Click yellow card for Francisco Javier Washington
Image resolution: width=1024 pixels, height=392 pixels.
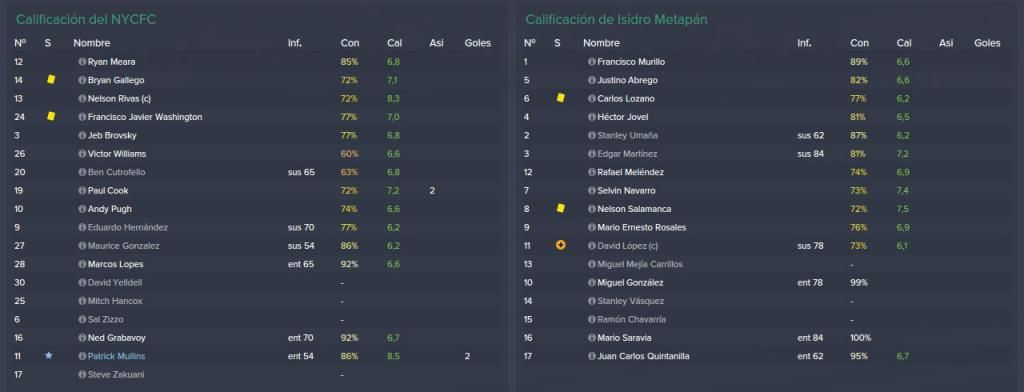point(52,116)
